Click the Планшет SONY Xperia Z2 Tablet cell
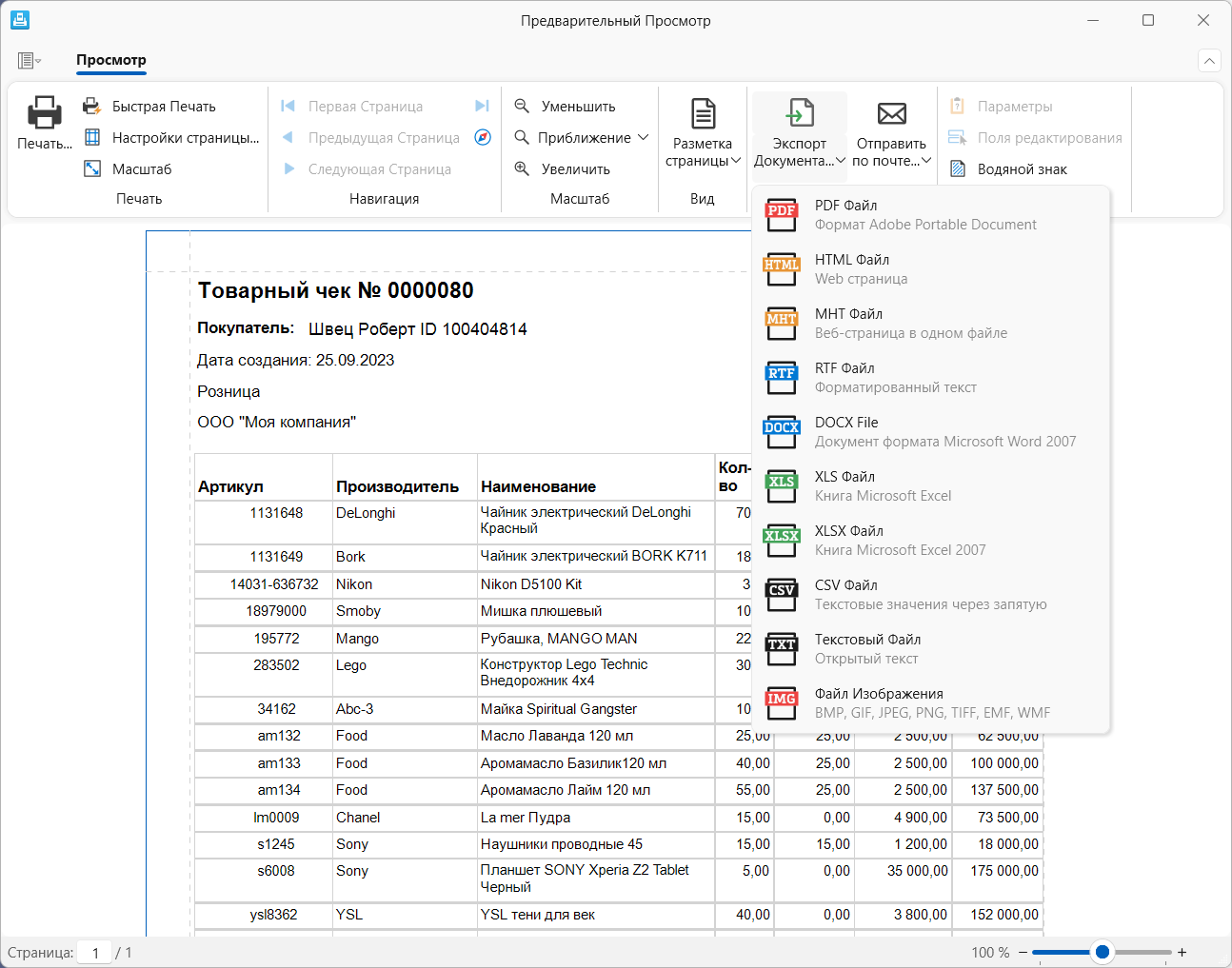Screen dimensions: 1232x968 point(595,879)
